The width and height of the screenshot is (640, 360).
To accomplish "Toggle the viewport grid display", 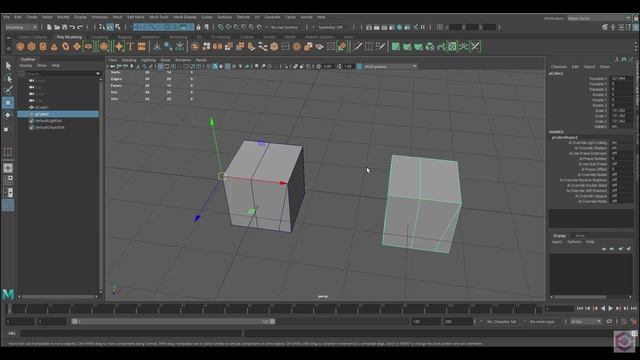I will coord(160,66).
